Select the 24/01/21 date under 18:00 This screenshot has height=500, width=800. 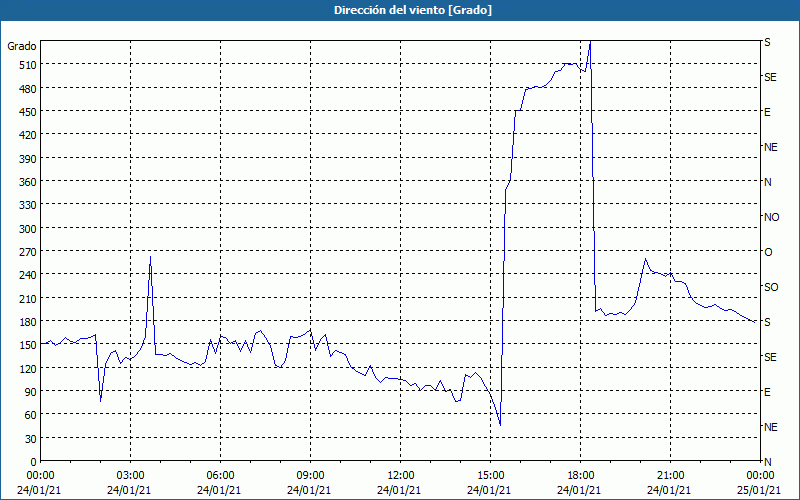580,490
